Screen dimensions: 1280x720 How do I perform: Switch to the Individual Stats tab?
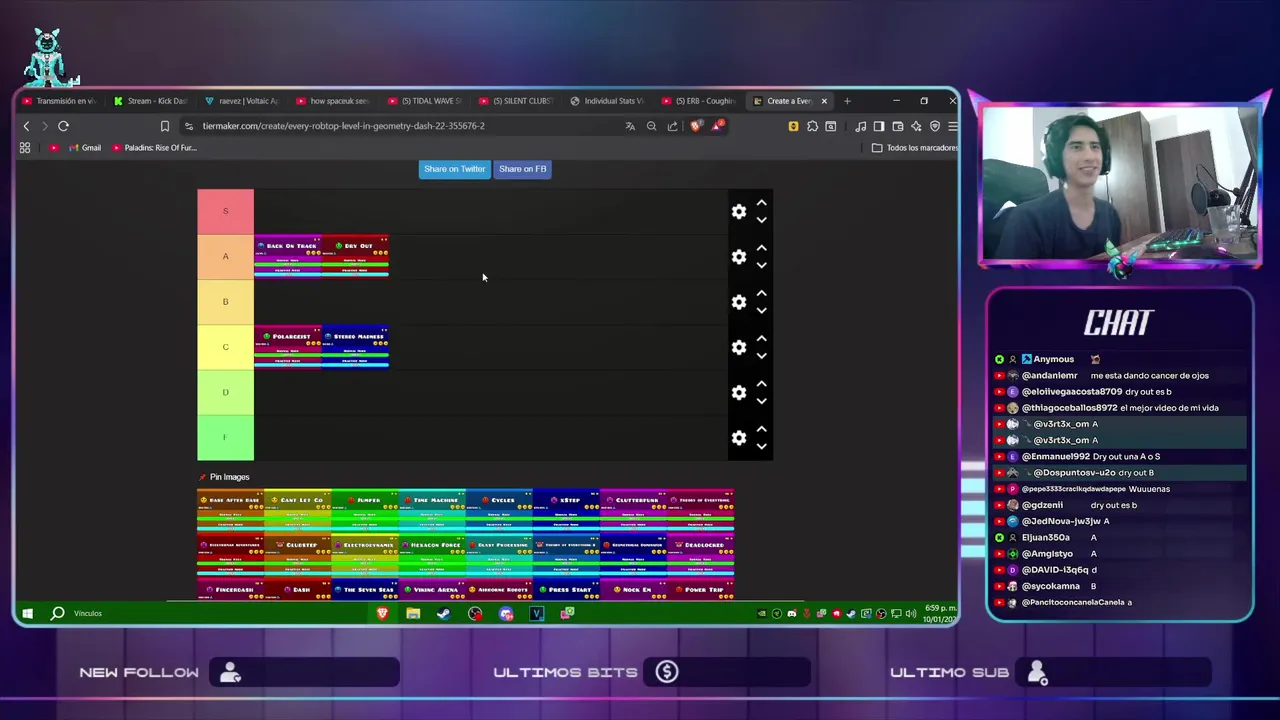point(607,101)
